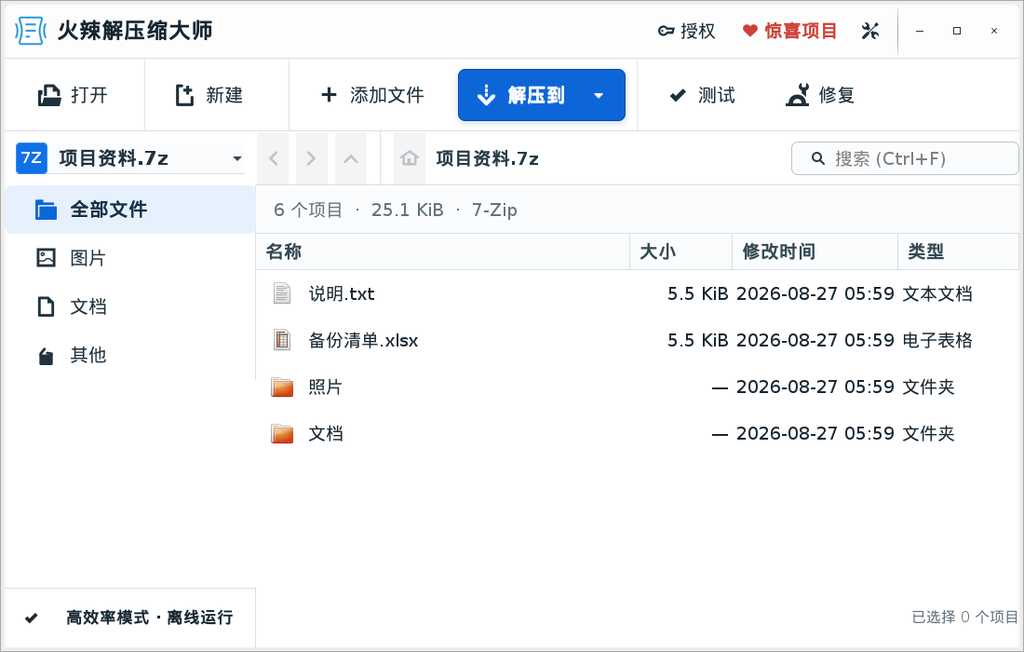Click the search magnifier icon
Image resolution: width=1024 pixels, height=652 pixels.
coord(818,158)
